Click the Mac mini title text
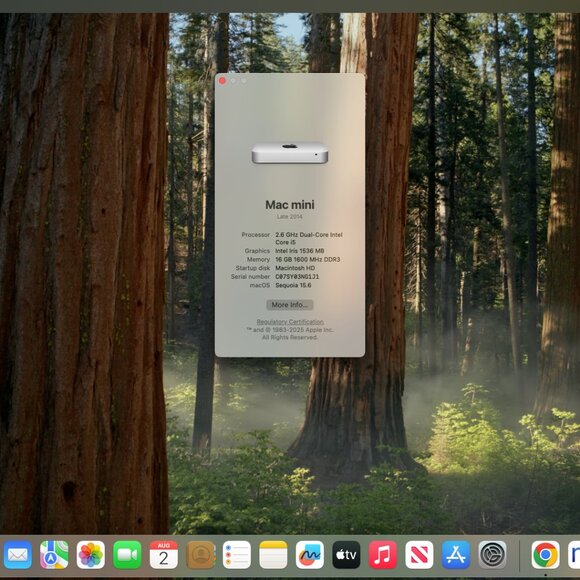 point(290,205)
